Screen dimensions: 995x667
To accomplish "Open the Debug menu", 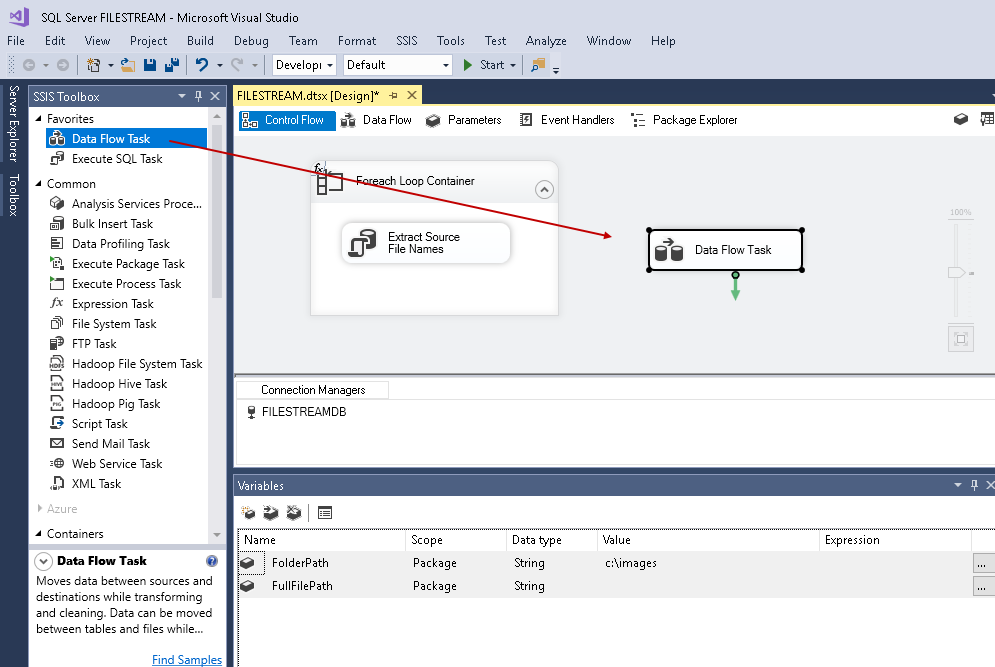I will (x=251, y=41).
